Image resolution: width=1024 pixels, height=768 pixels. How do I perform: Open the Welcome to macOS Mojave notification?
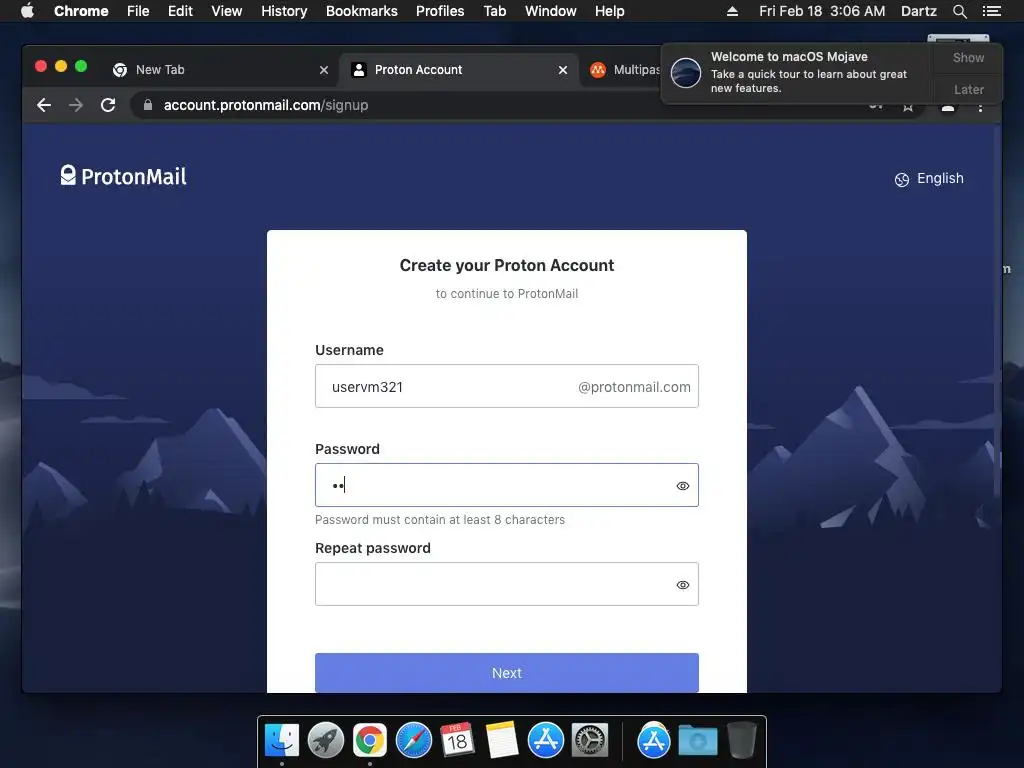click(797, 73)
